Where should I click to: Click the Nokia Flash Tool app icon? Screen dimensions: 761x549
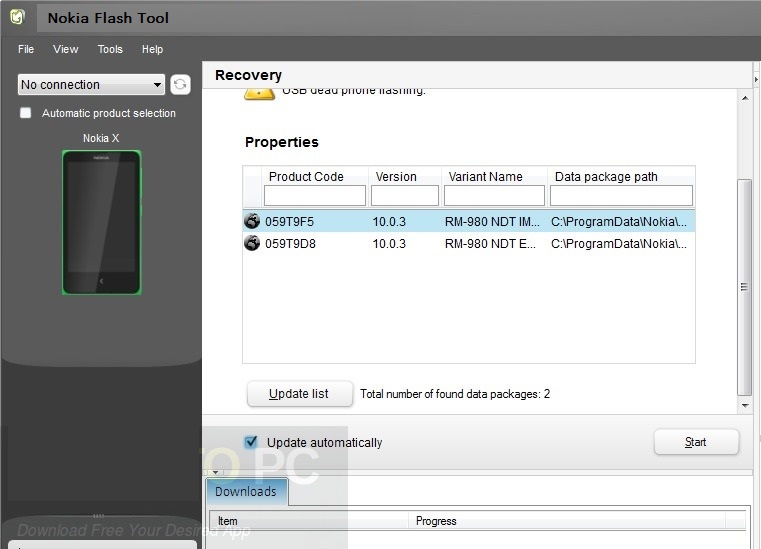pyautogui.click(x=17, y=17)
